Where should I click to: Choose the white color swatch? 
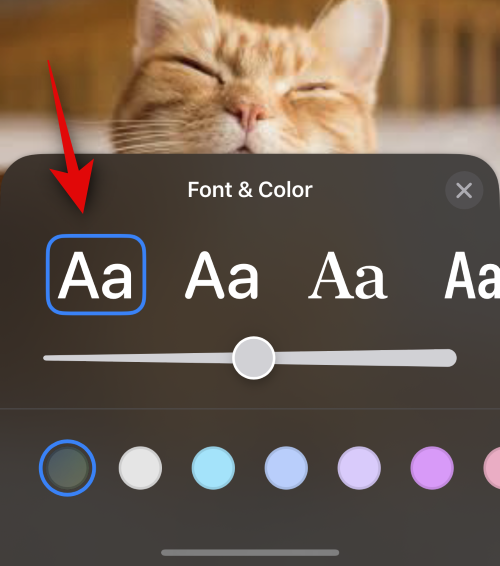[x=140, y=468]
